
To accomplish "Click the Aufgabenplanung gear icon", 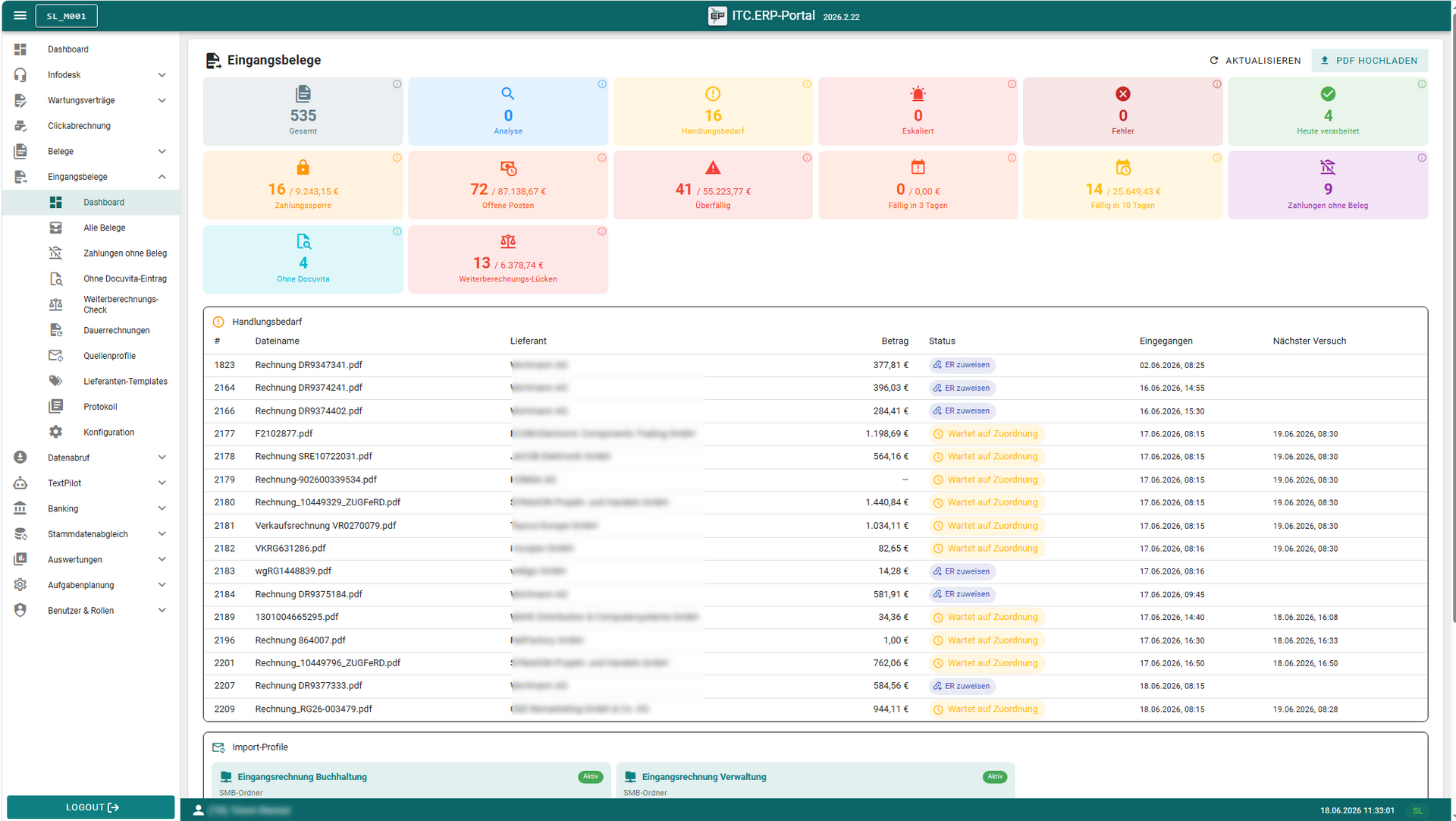I will 20,585.
